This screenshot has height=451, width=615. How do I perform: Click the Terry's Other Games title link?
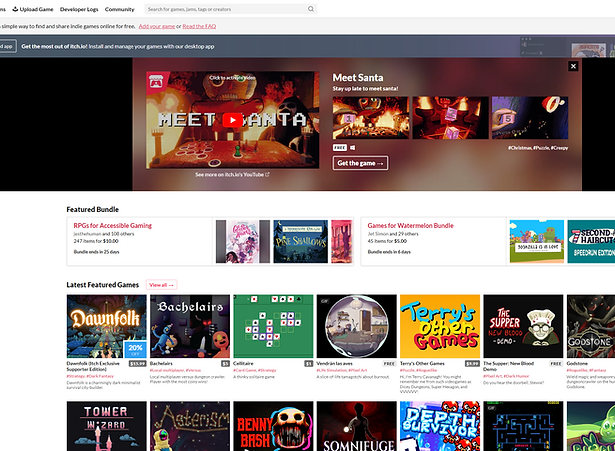422,364
